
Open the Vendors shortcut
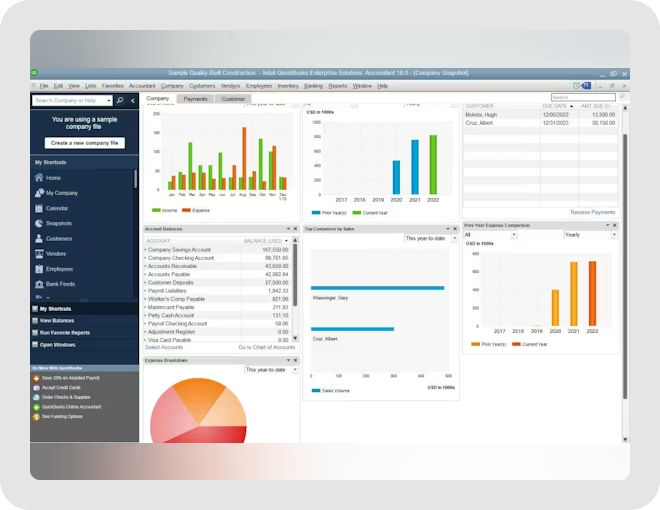50,253
